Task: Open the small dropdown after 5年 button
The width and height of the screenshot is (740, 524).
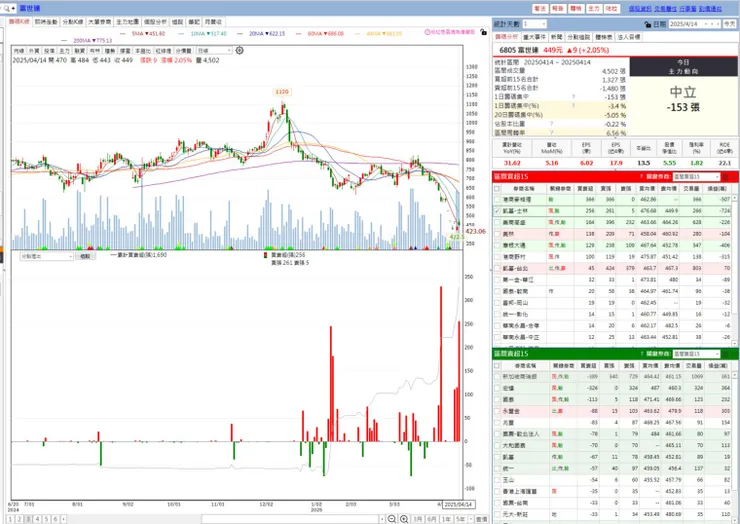Action: click(471, 519)
